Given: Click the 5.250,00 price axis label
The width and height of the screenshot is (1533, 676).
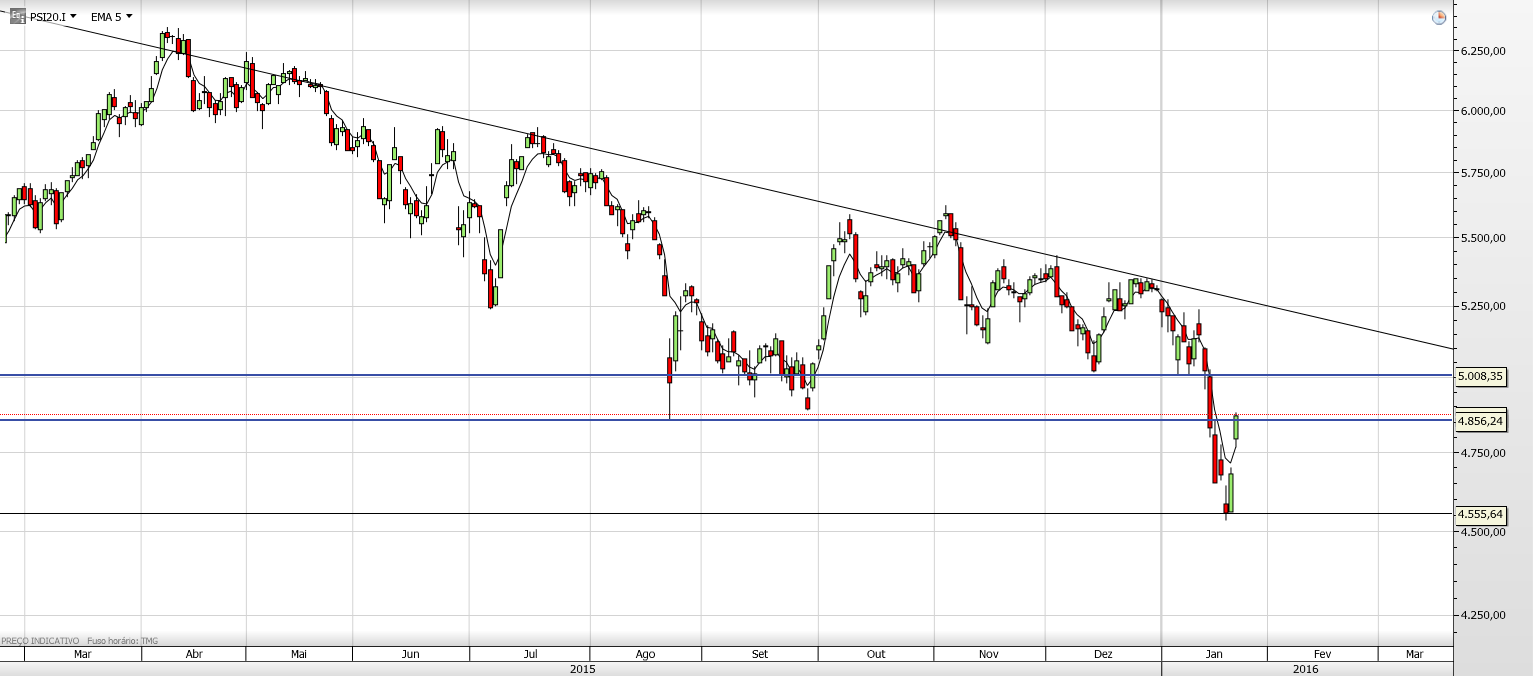Looking at the screenshot, I should pos(1483,306).
